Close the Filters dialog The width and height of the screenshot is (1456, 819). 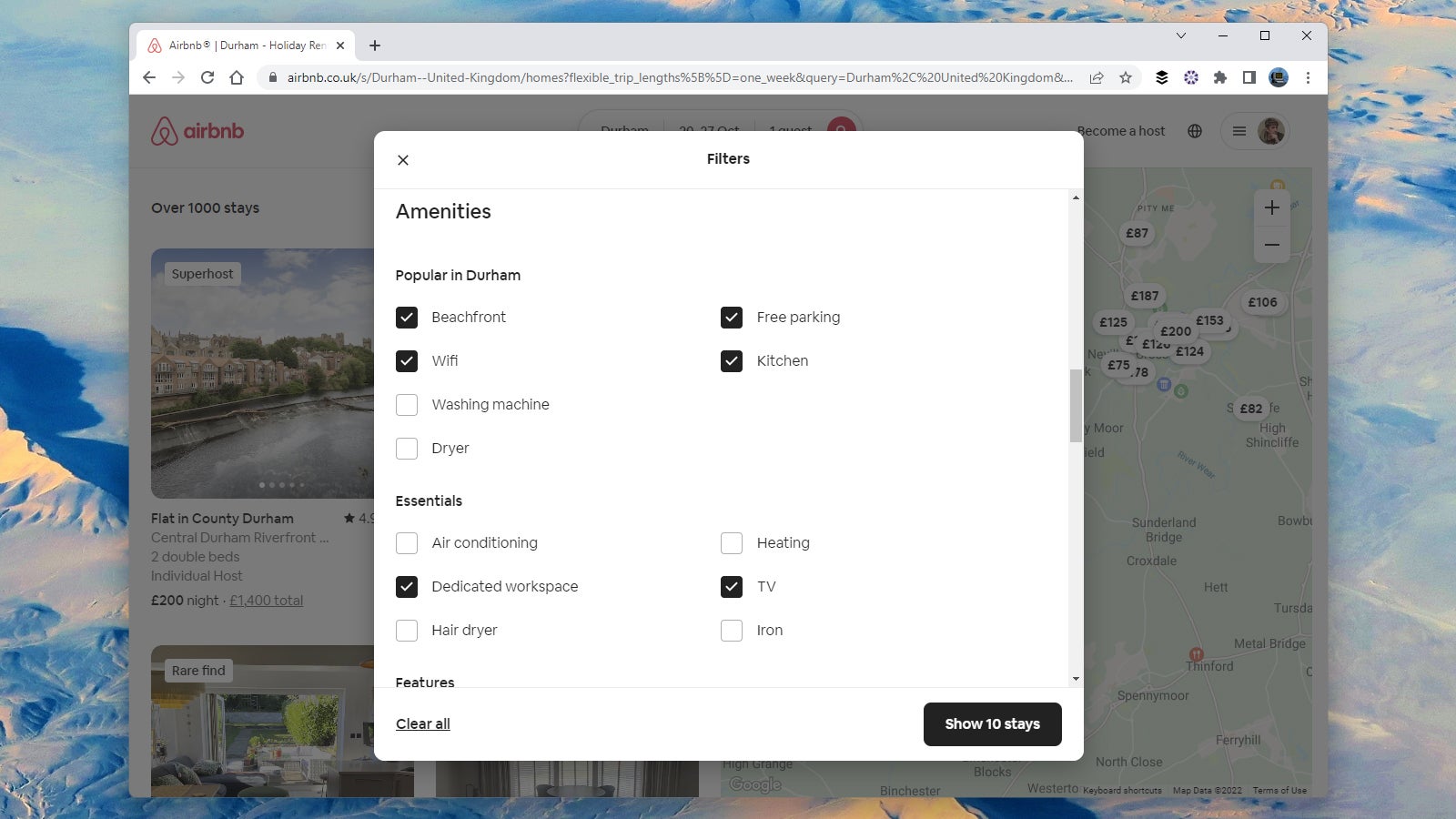pos(403,159)
